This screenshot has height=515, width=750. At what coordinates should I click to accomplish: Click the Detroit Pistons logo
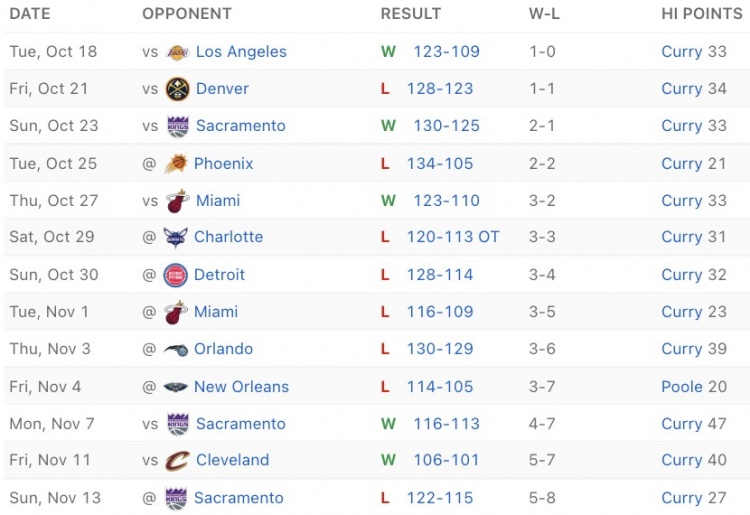coord(176,275)
